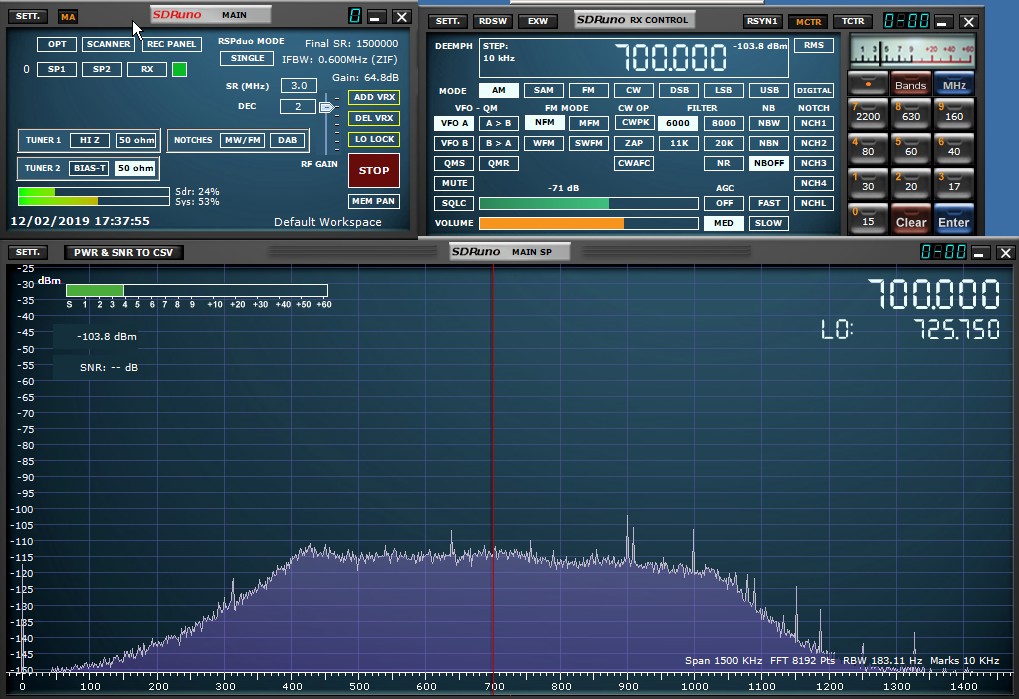Click SINGLE under RSPduo MODE

coord(248,58)
